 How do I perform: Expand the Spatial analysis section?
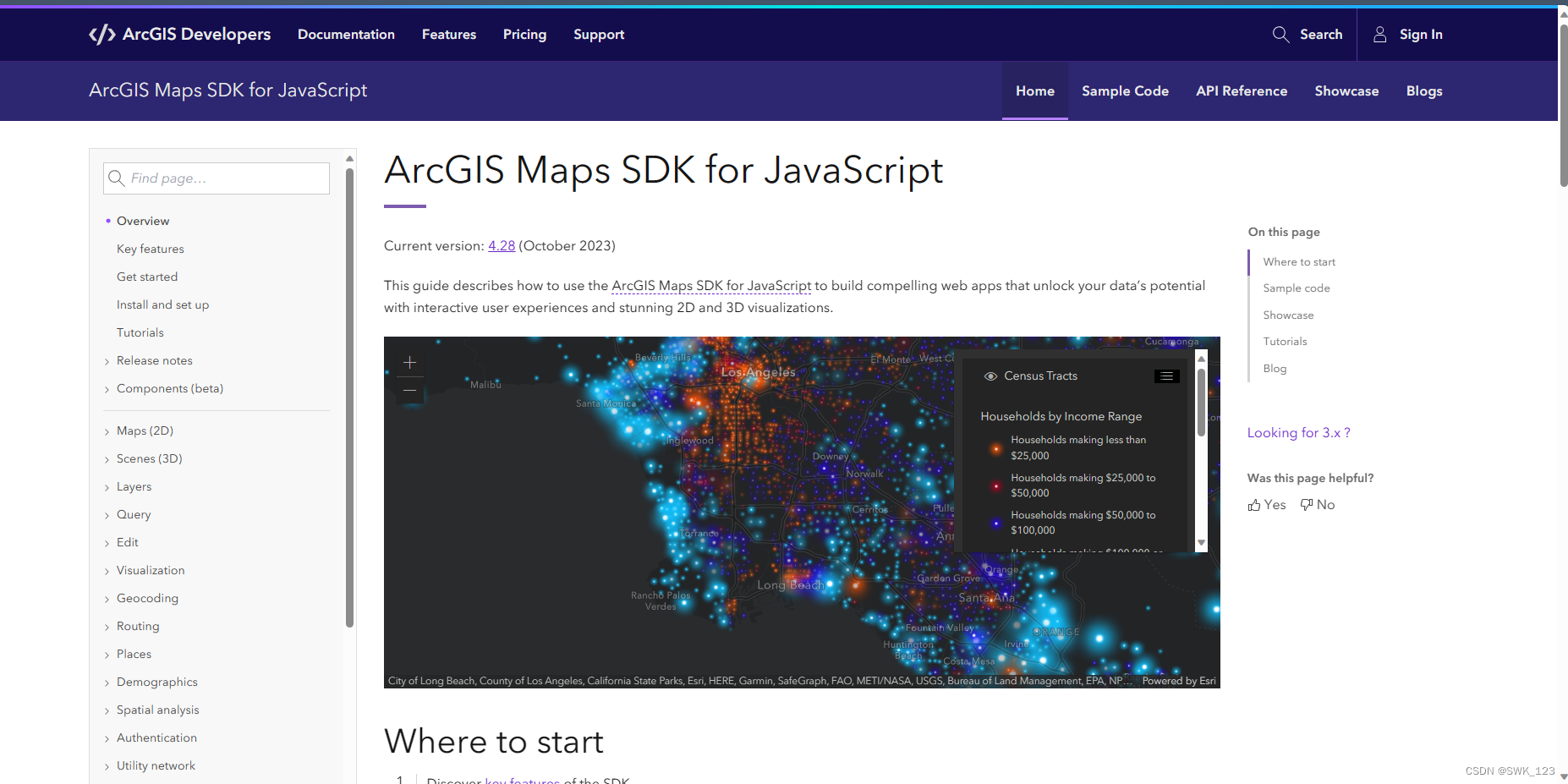click(107, 710)
